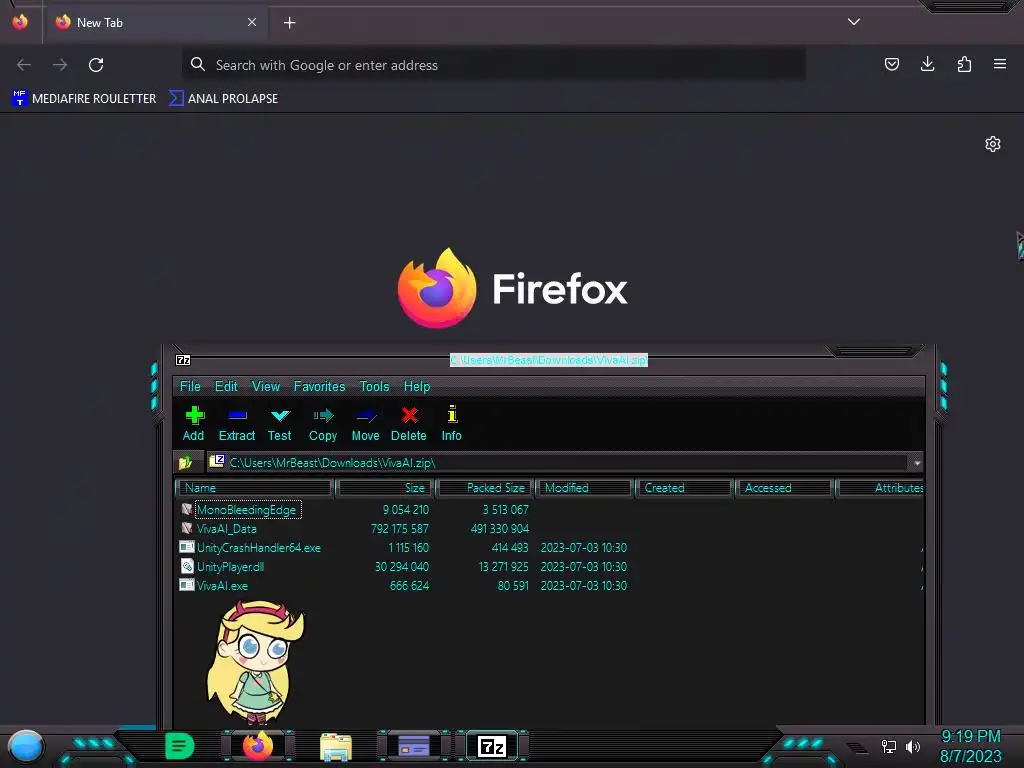Viewport: 1024px width, 768px height.
Task: Click Firefox forward arrow
Action: coord(60,65)
